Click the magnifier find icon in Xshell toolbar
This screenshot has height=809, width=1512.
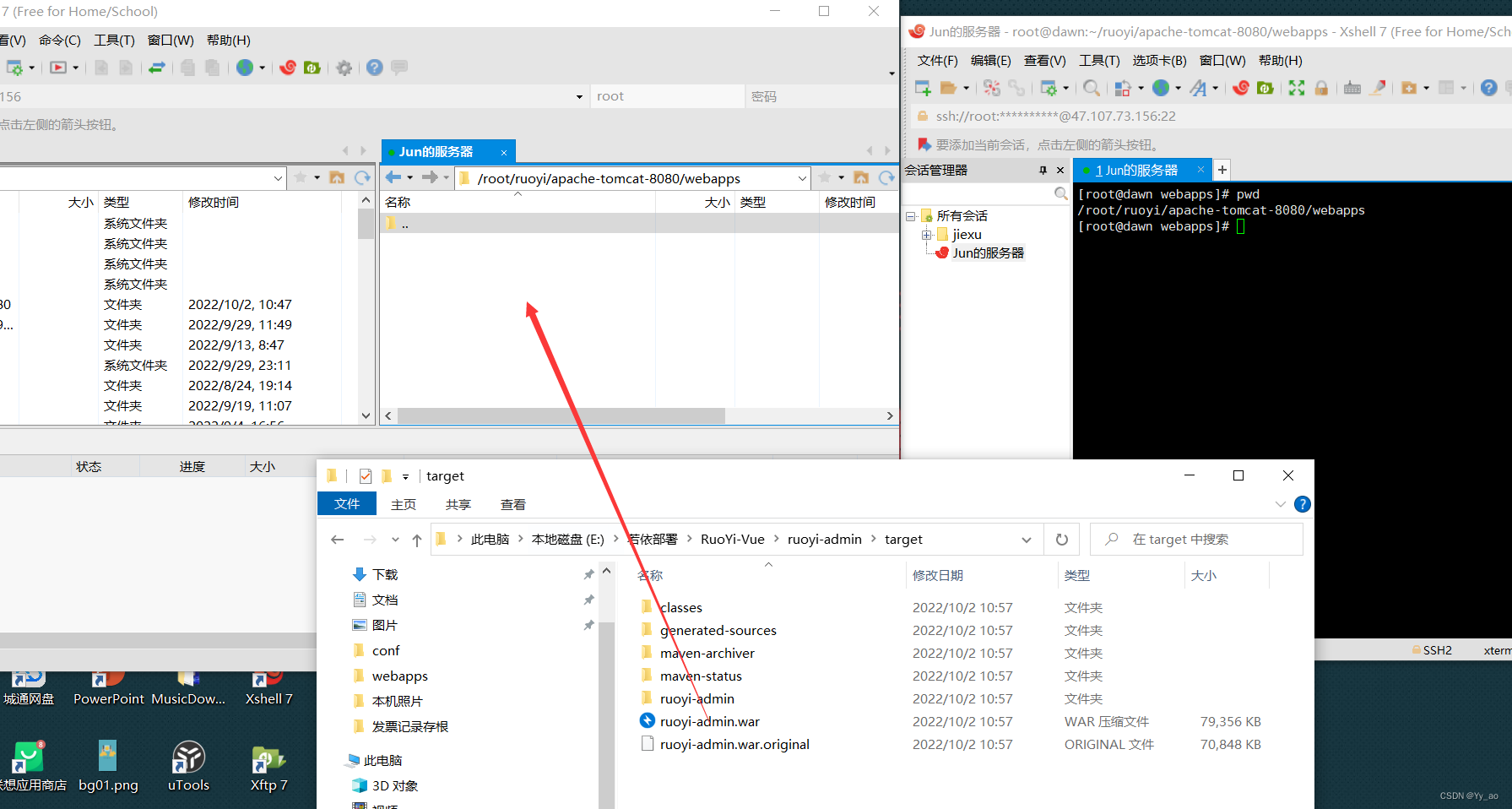click(x=1092, y=88)
